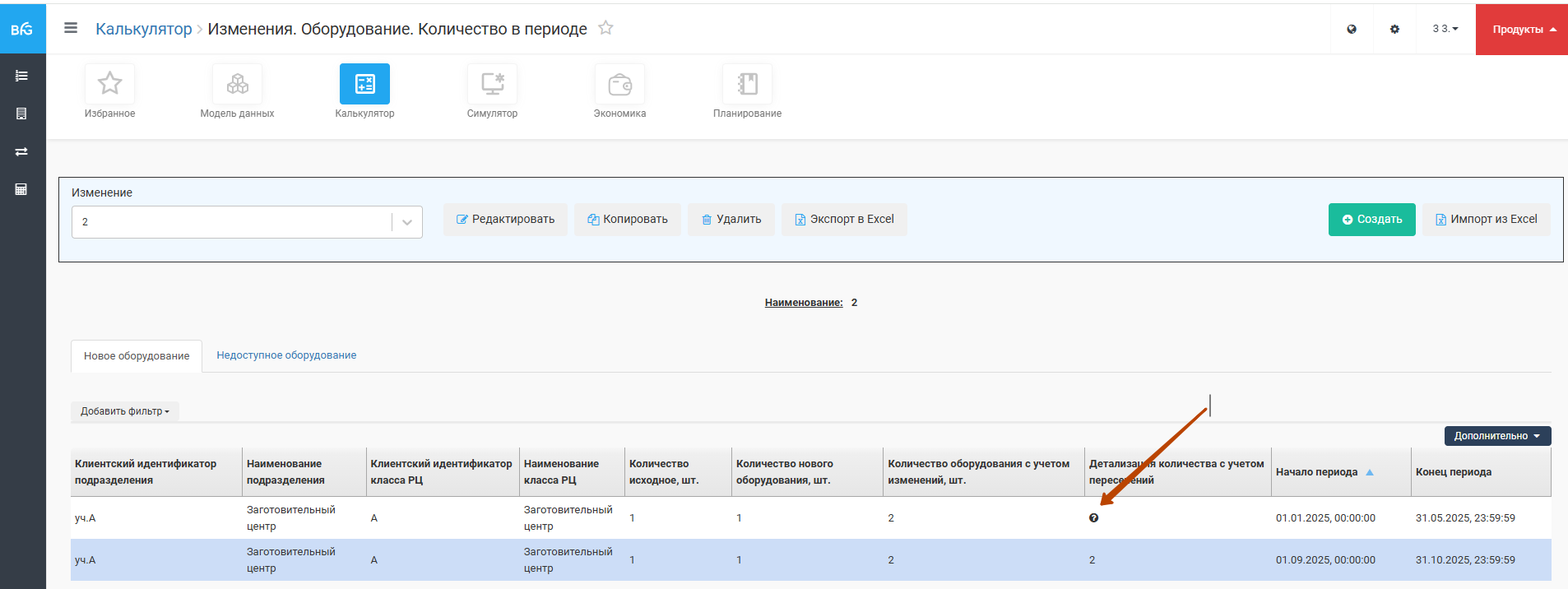1568x589 pixels.
Task: Click Наименование класса РЦ column header
Action: [572, 472]
